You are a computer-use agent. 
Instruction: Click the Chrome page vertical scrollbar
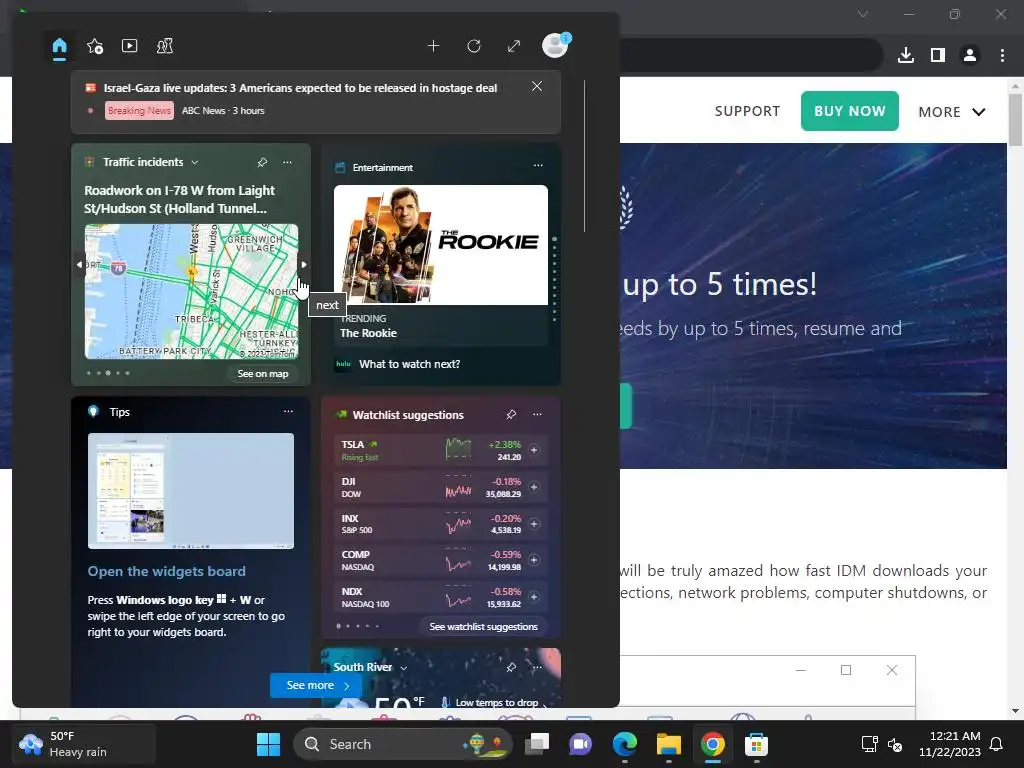tap(1015, 120)
